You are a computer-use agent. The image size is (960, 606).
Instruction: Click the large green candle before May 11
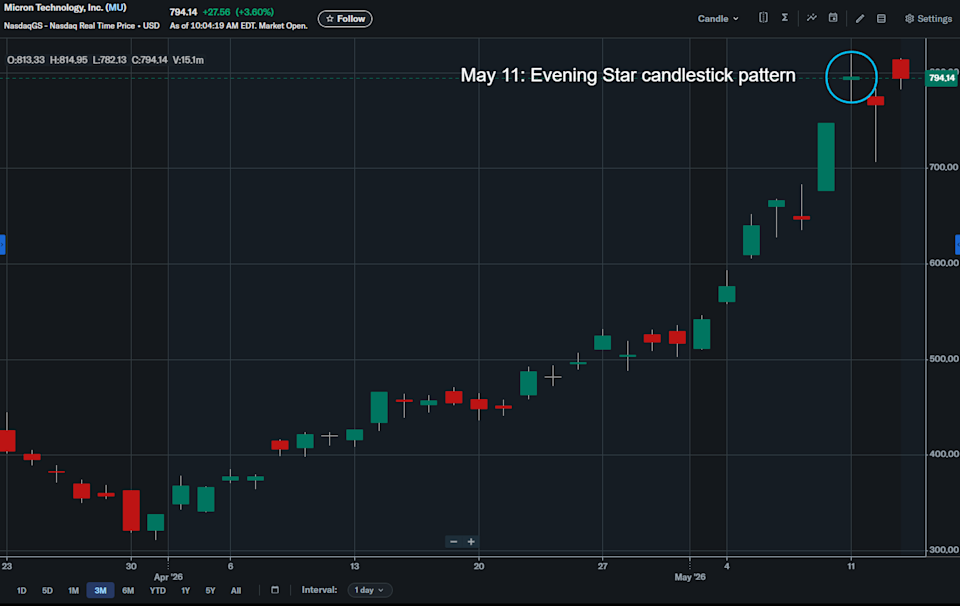coord(826,157)
